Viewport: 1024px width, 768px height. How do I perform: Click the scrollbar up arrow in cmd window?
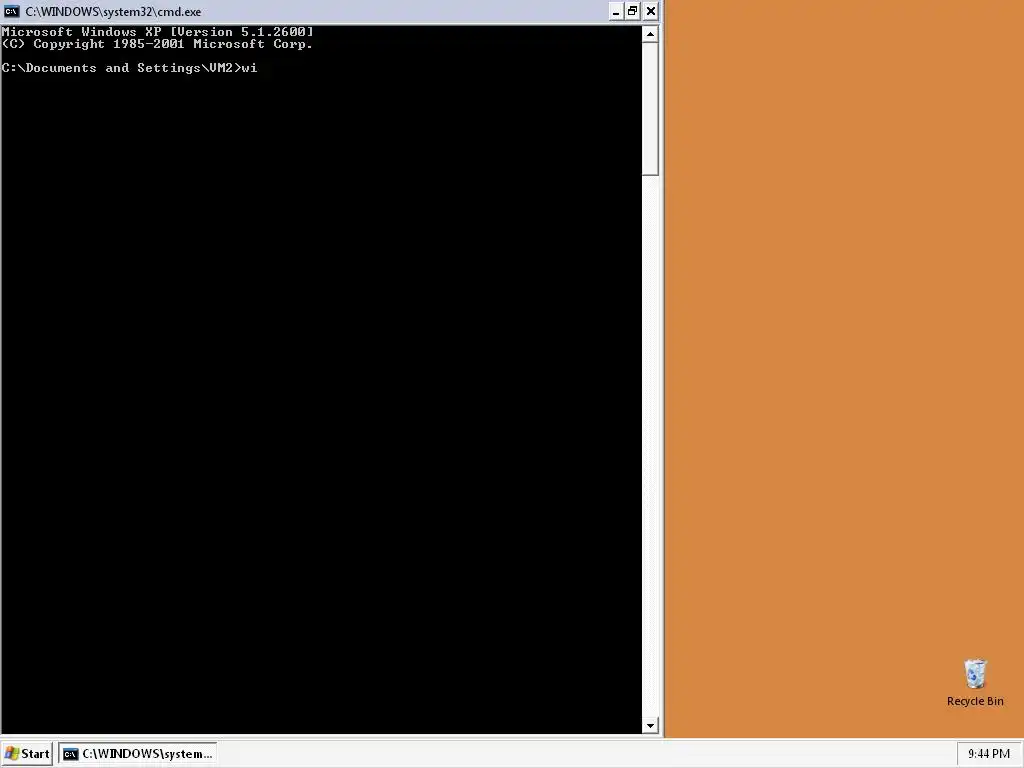click(650, 34)
